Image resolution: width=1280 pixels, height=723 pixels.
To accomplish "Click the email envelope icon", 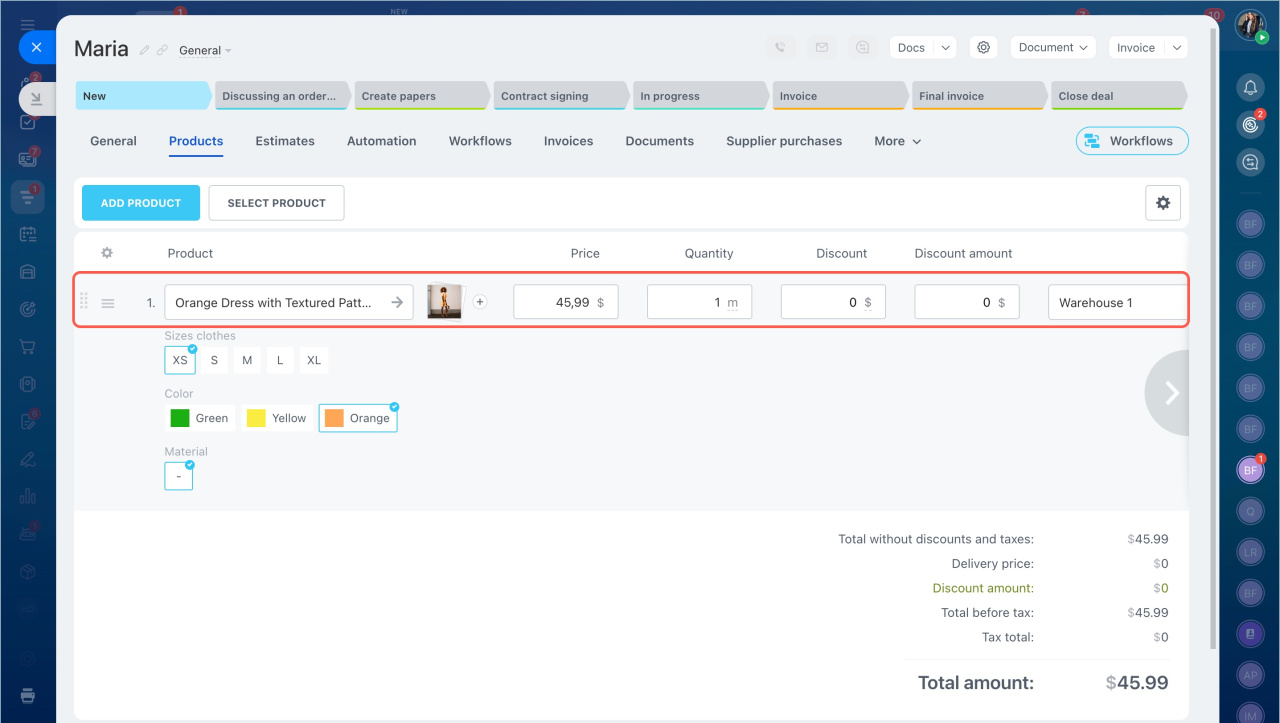I will (821, 48).
